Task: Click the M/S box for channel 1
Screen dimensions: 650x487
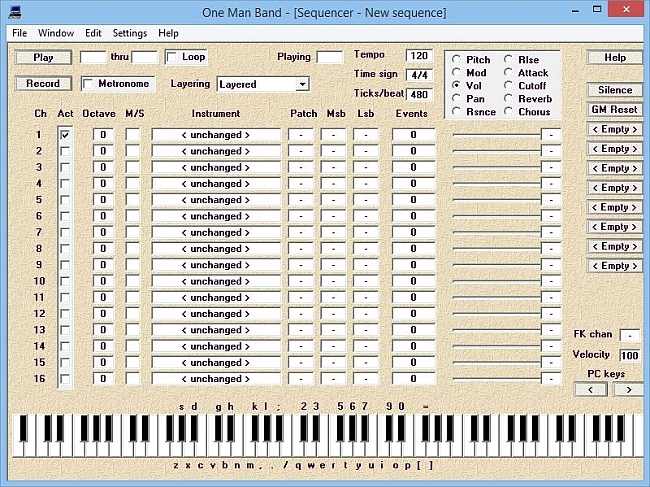Action: coord(133,135)
